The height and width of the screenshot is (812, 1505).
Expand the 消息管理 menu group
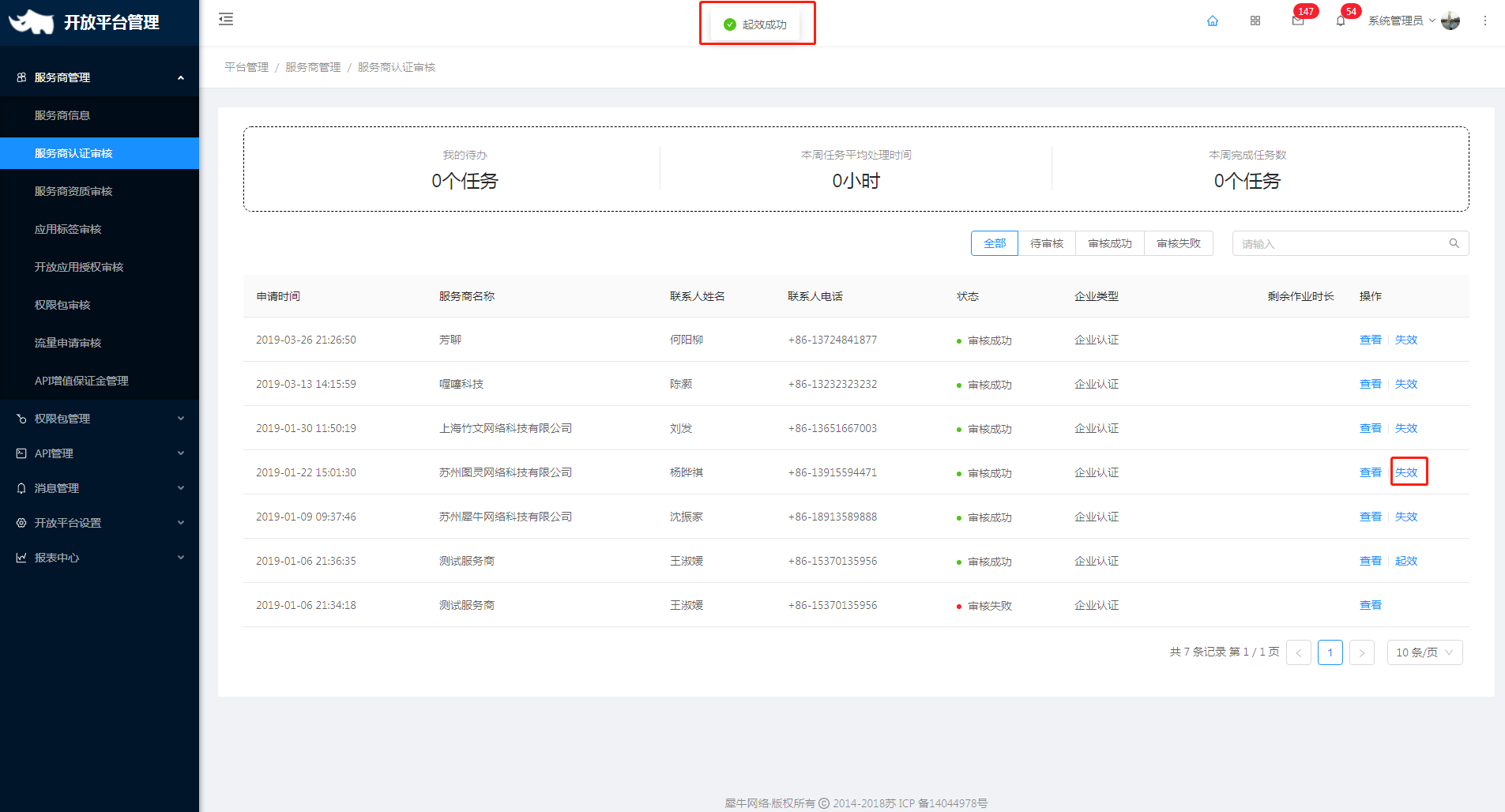181,488
